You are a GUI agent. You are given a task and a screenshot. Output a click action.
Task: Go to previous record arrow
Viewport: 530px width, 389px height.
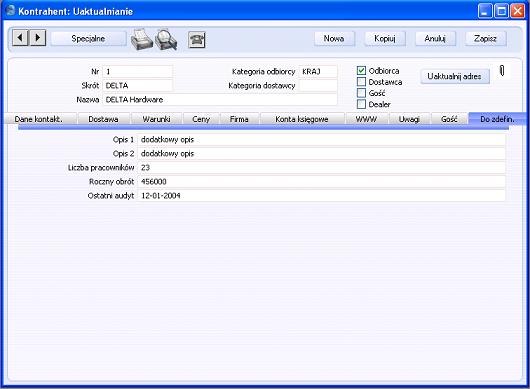pos(20,38)
